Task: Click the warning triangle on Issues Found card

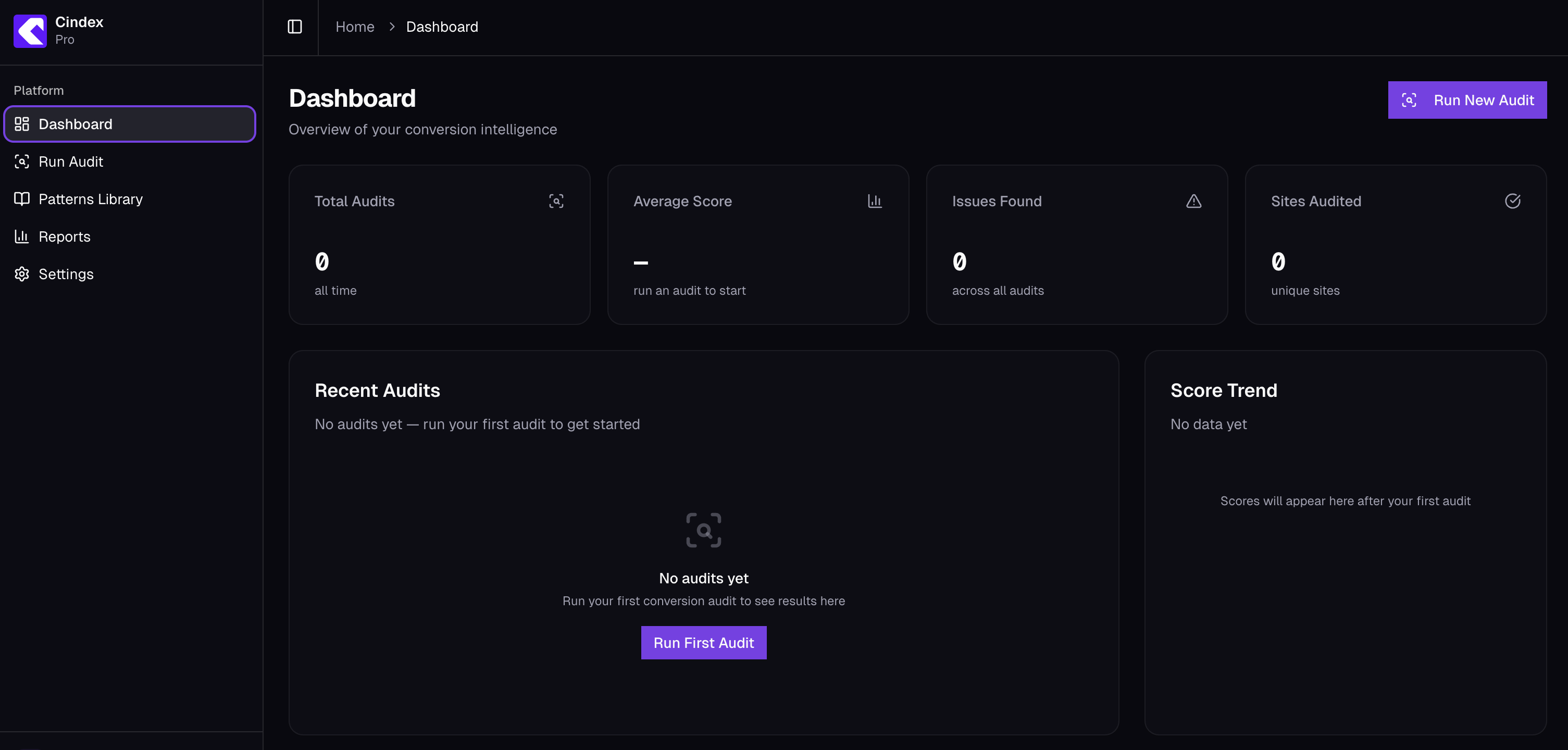Action: tap(1194, 201)
